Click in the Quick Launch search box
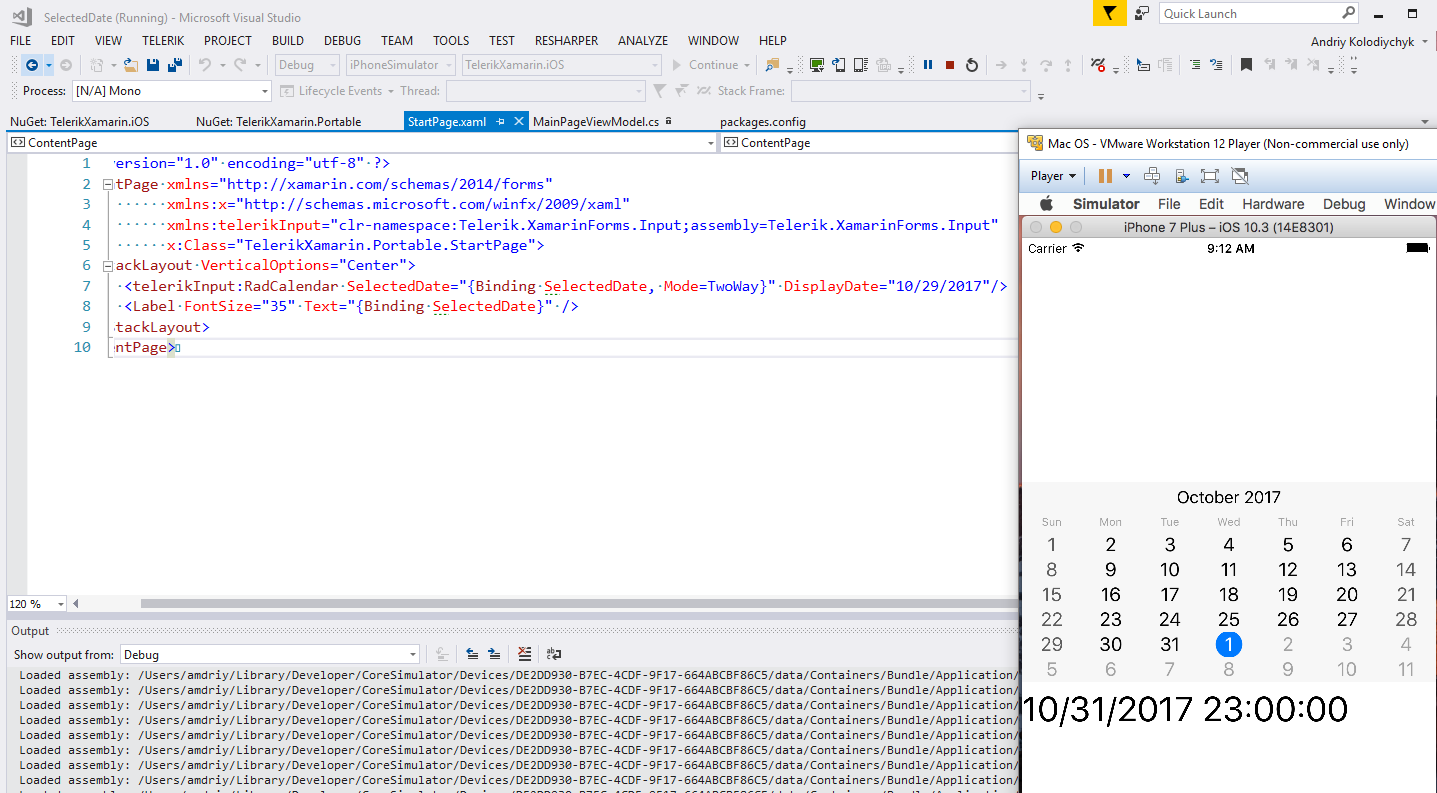Screen dimensions: 1437x793 [1250, 14]
